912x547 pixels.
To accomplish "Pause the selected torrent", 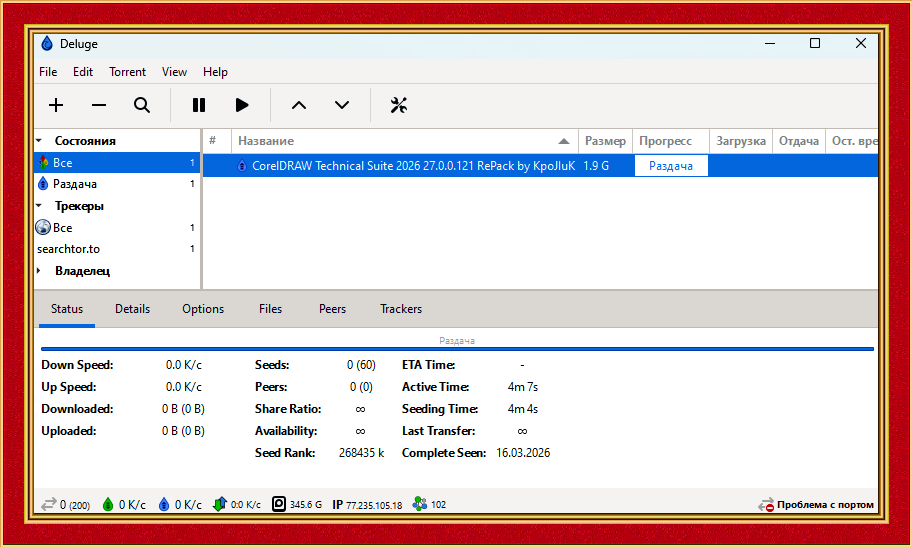I will click(x=199, y=105).
